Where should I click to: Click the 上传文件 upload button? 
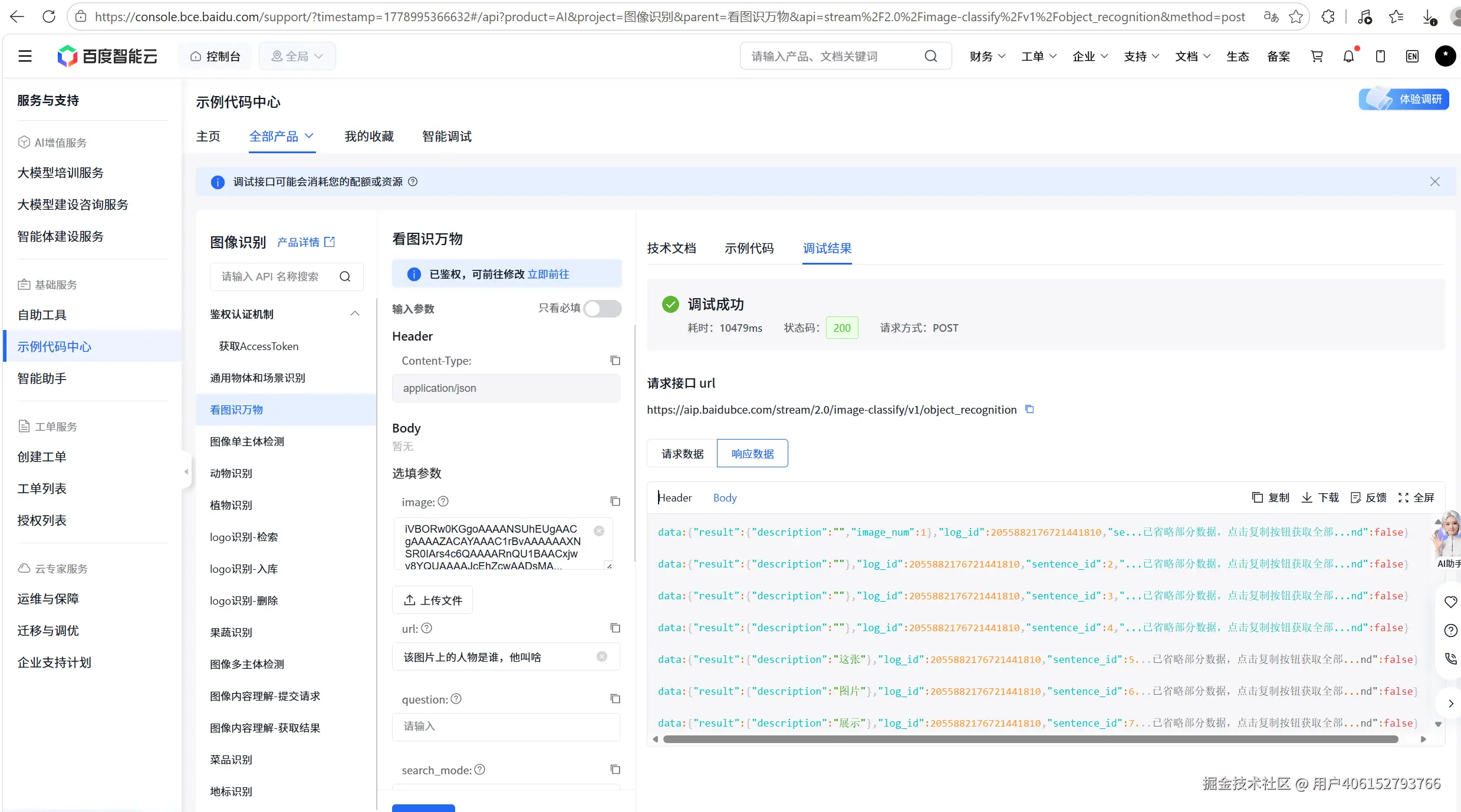432,600
